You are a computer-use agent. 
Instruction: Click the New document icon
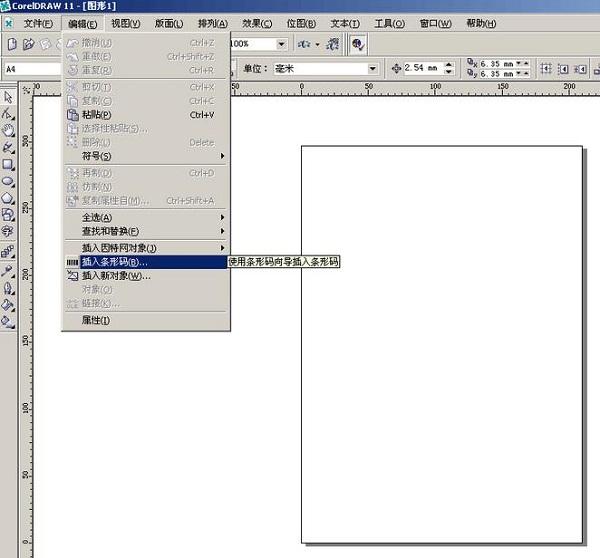(x=12, y=44)
